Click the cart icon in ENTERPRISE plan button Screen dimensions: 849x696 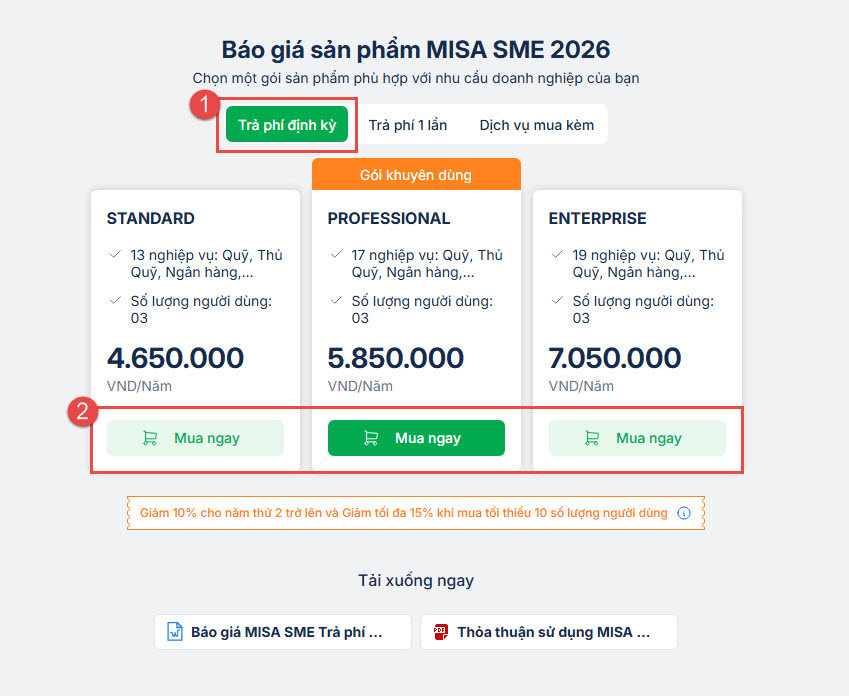tap(592, 438)
